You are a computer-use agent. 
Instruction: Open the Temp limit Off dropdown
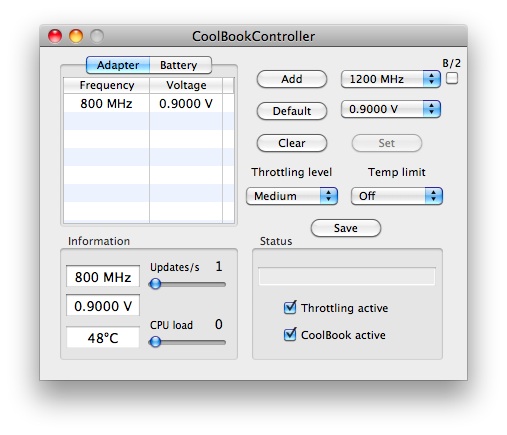(x=397, y=196)
